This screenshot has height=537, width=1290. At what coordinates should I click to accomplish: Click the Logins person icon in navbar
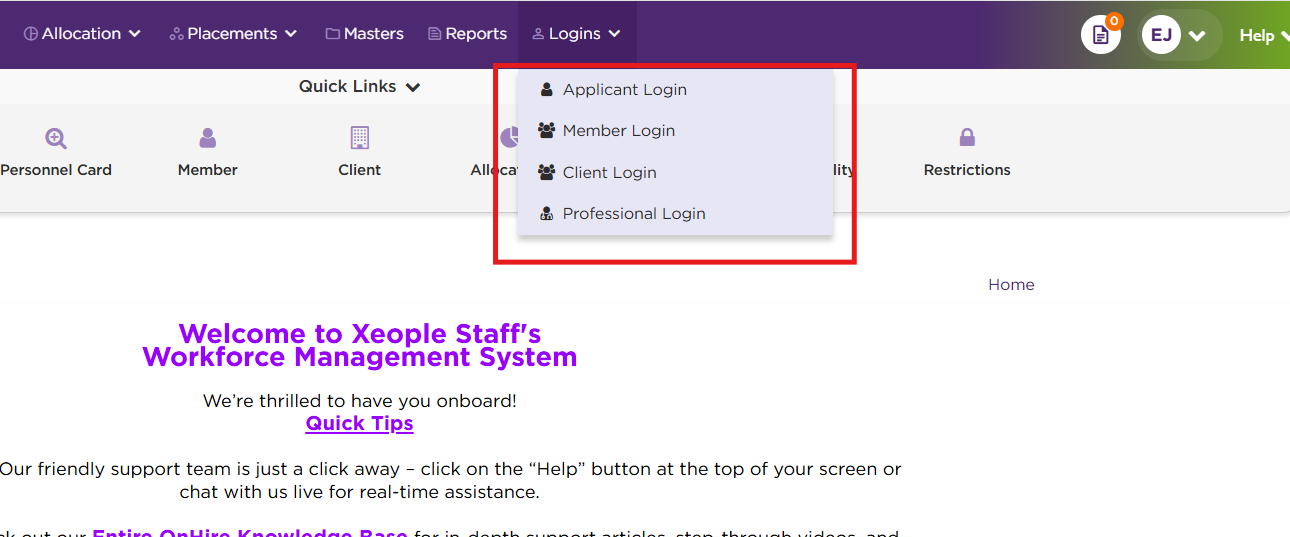pyautogui.click(x=538, y=34)
